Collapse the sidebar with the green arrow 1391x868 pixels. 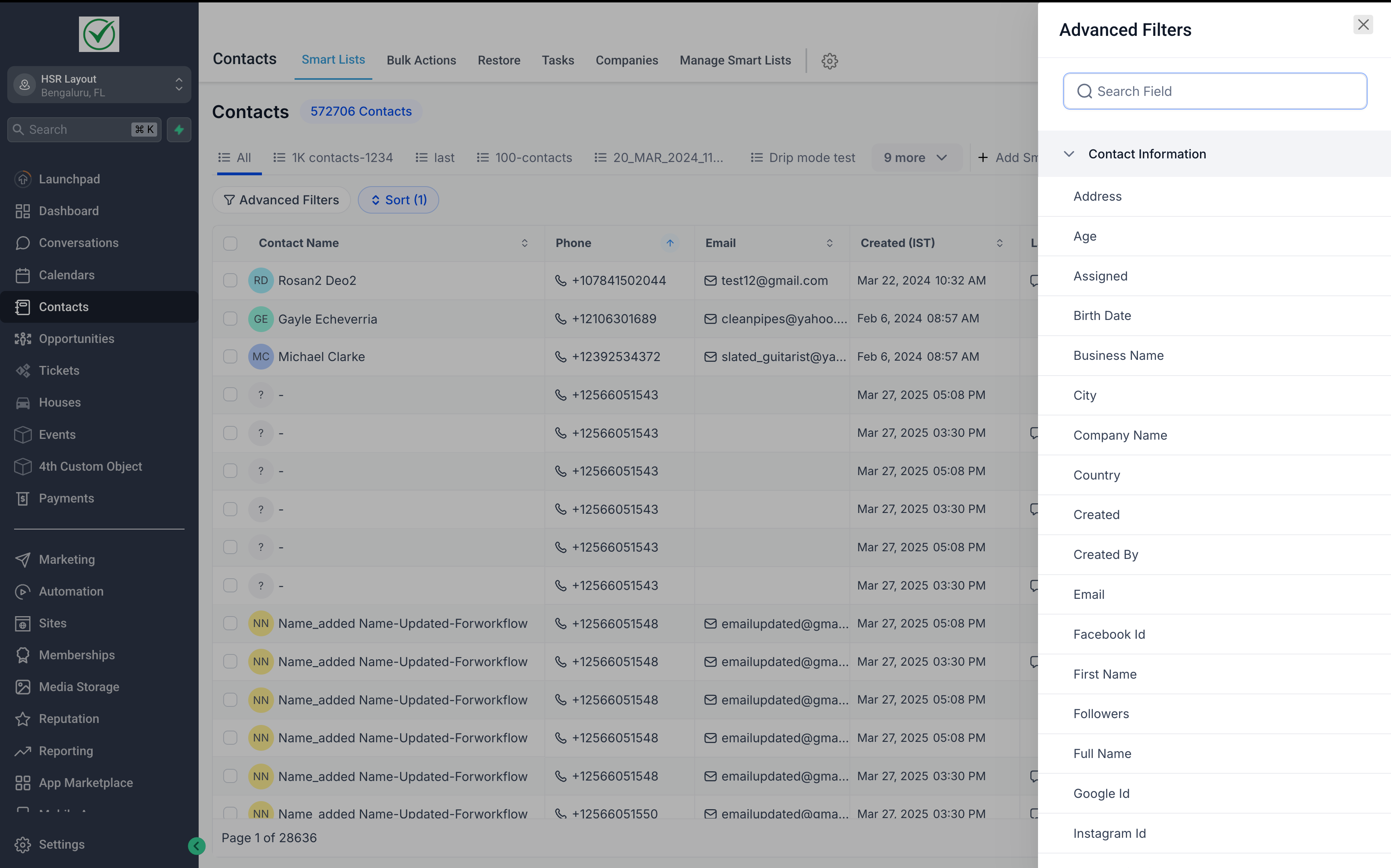click(x=196, y=845)
